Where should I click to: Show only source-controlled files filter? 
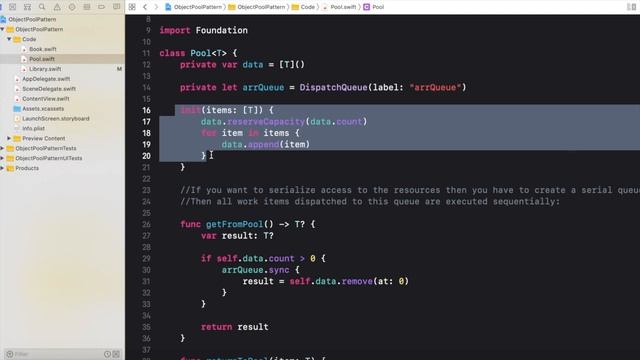pyautogui.click(x=116, y=354)
